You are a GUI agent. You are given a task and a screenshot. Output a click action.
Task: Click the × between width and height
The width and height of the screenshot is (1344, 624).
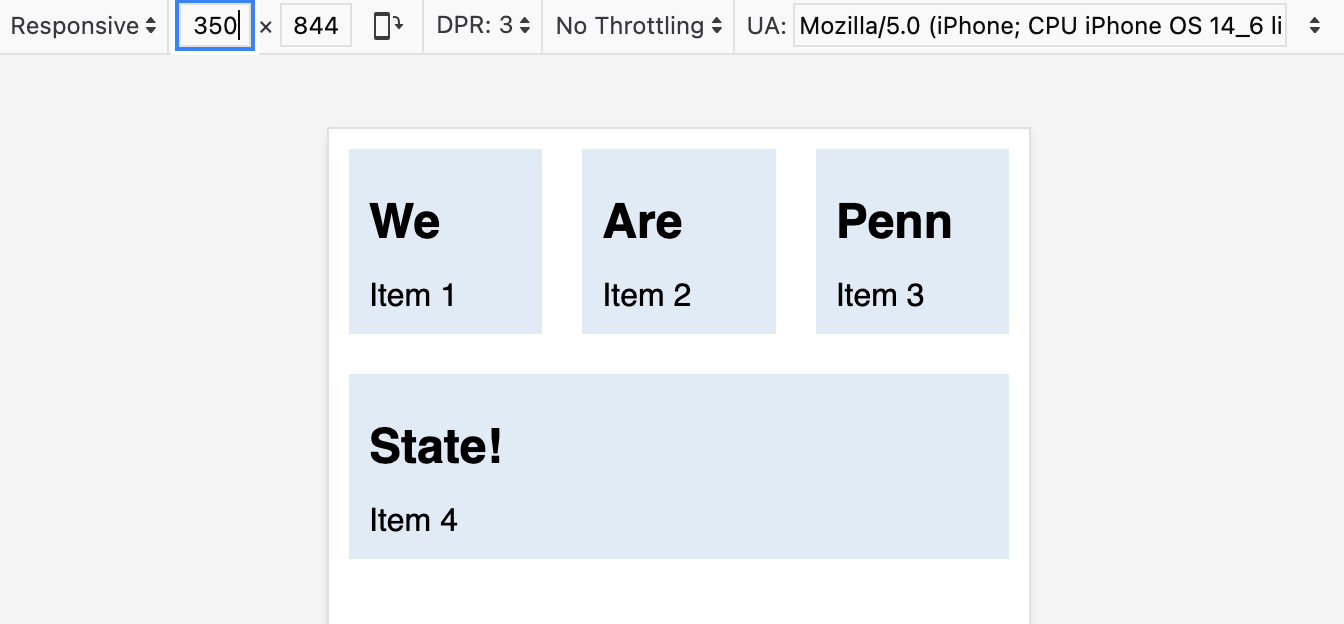266,27
